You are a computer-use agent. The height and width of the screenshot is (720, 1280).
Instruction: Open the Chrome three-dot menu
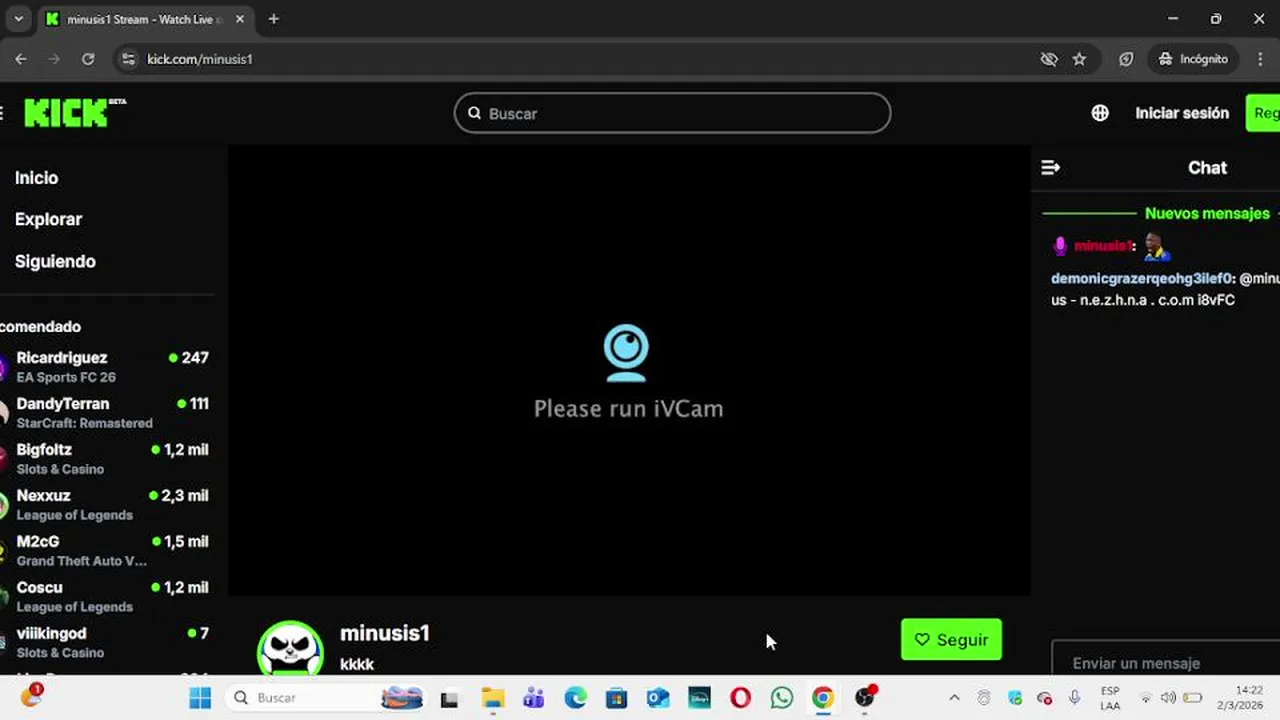click(1260, 59)
